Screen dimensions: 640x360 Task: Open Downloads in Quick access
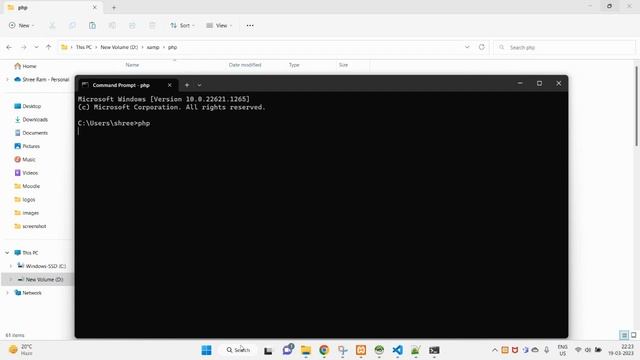point(31,120)
